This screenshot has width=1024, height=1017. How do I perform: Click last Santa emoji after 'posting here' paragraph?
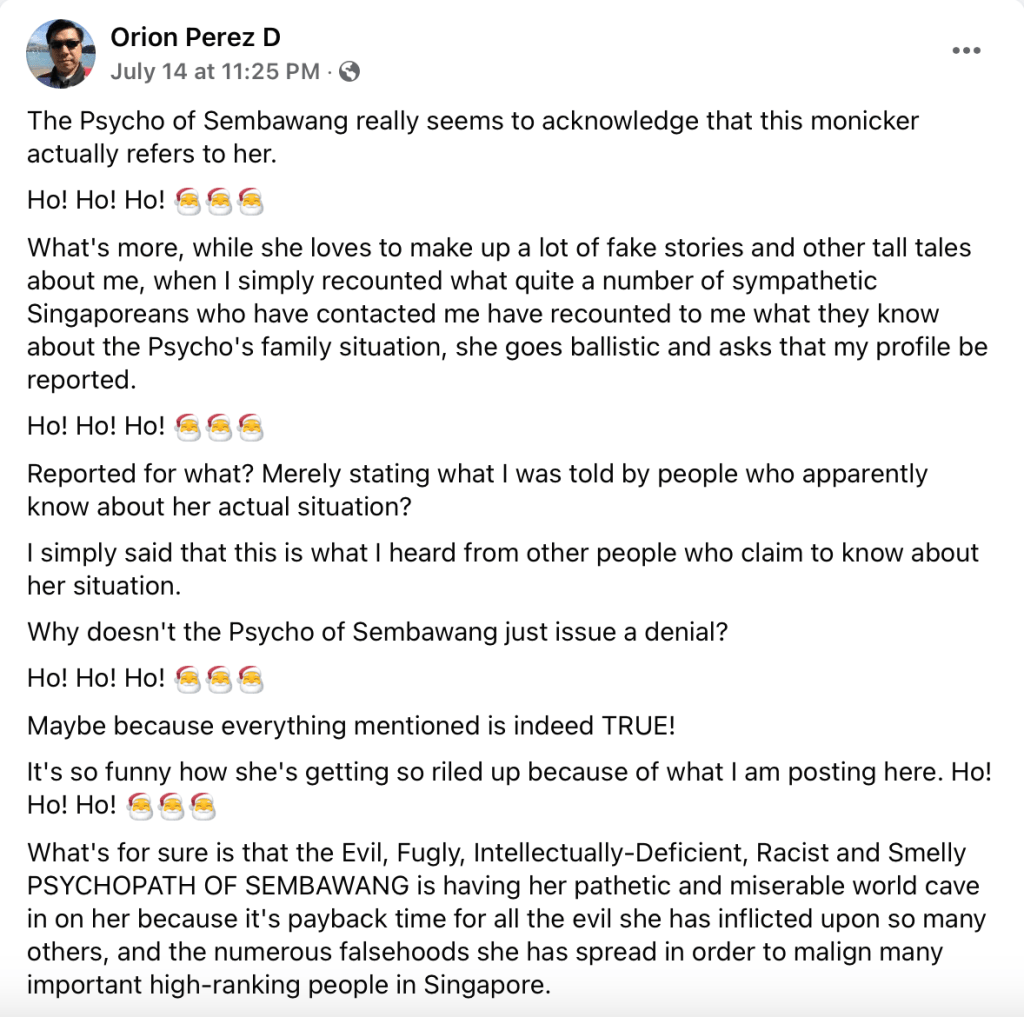pos(203,805)
